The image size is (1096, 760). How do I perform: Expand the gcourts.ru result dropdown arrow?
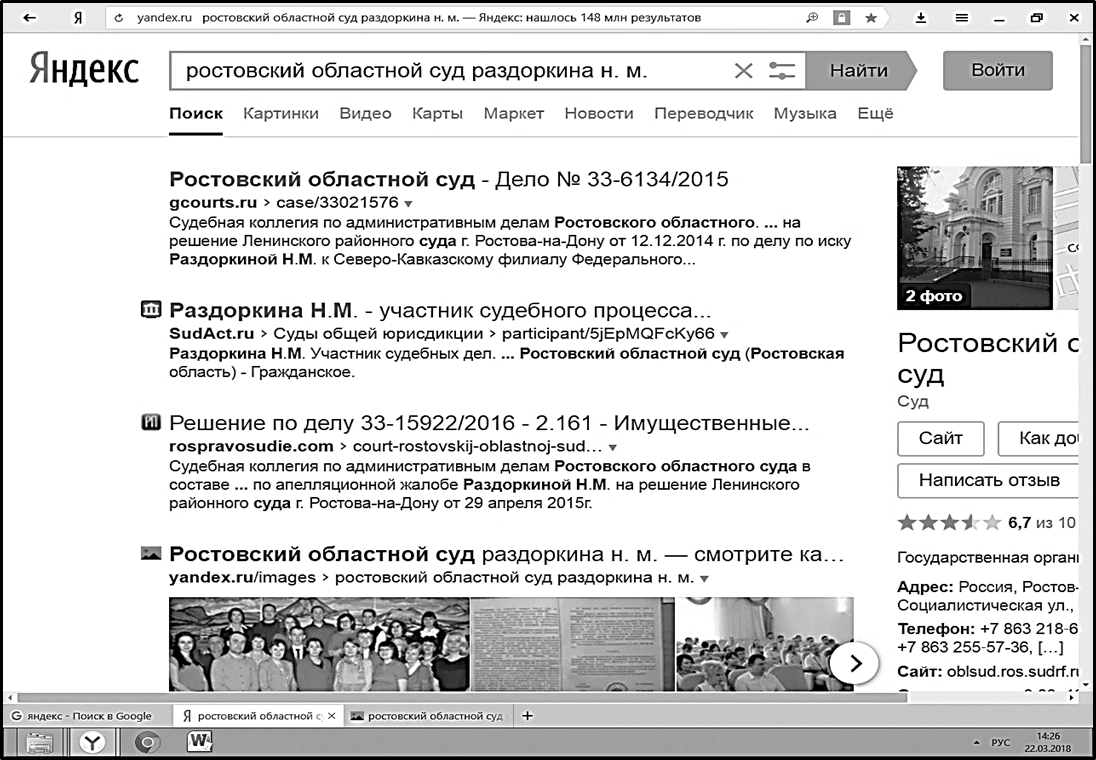[x=408, y=204]
